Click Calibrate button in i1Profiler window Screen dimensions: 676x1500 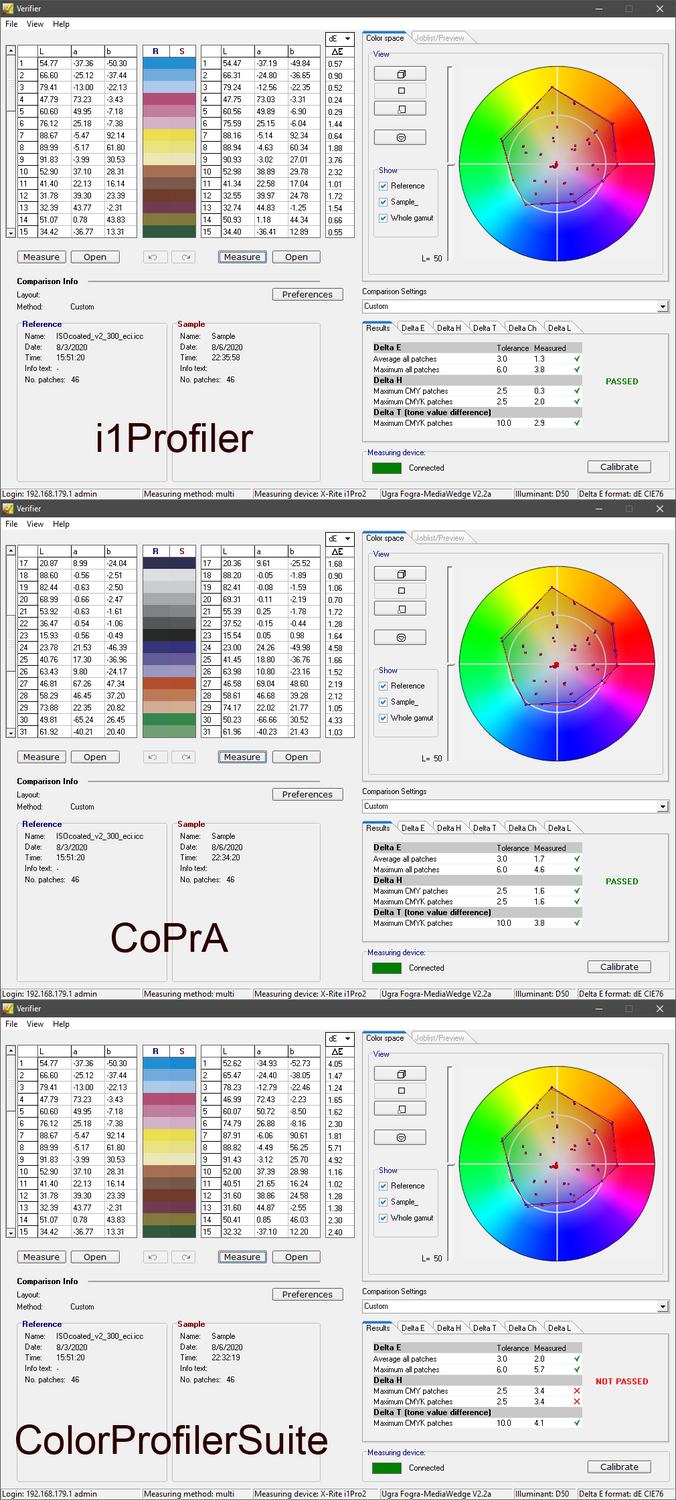point(619,467)
